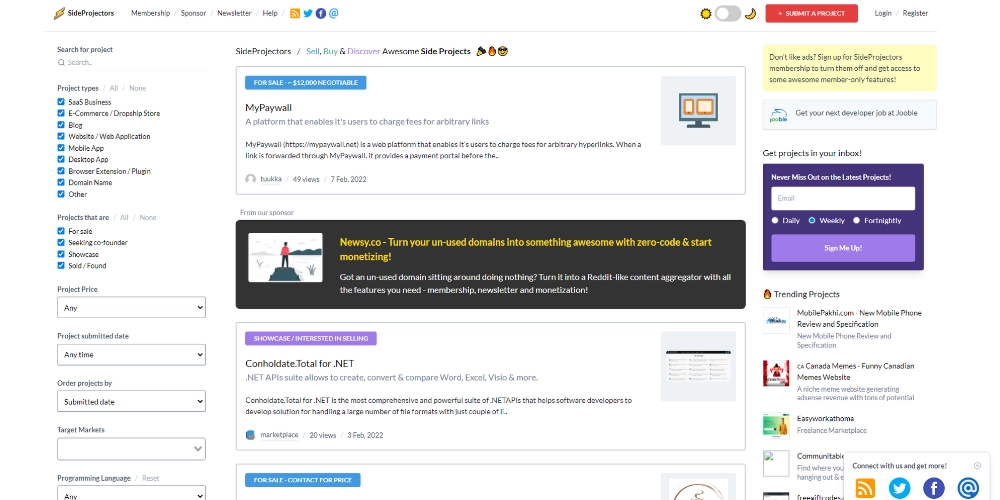Open the Project submitted date dropdown
The height and width of the screenshot is (500, 1000).
[131, 355]
